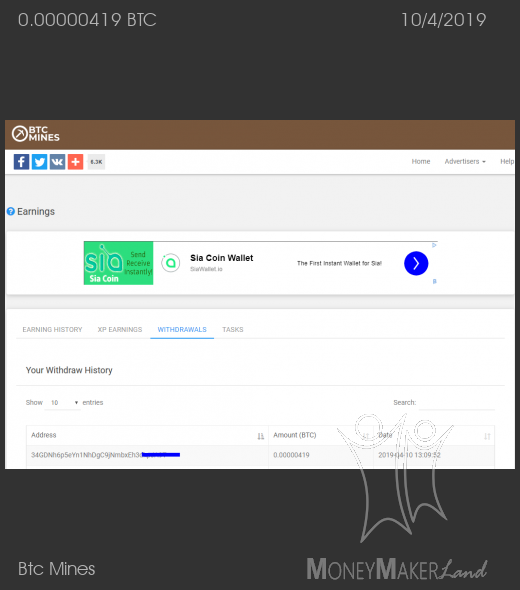
Task: Open the orange plus share icon
Action: tap(75, 162)
